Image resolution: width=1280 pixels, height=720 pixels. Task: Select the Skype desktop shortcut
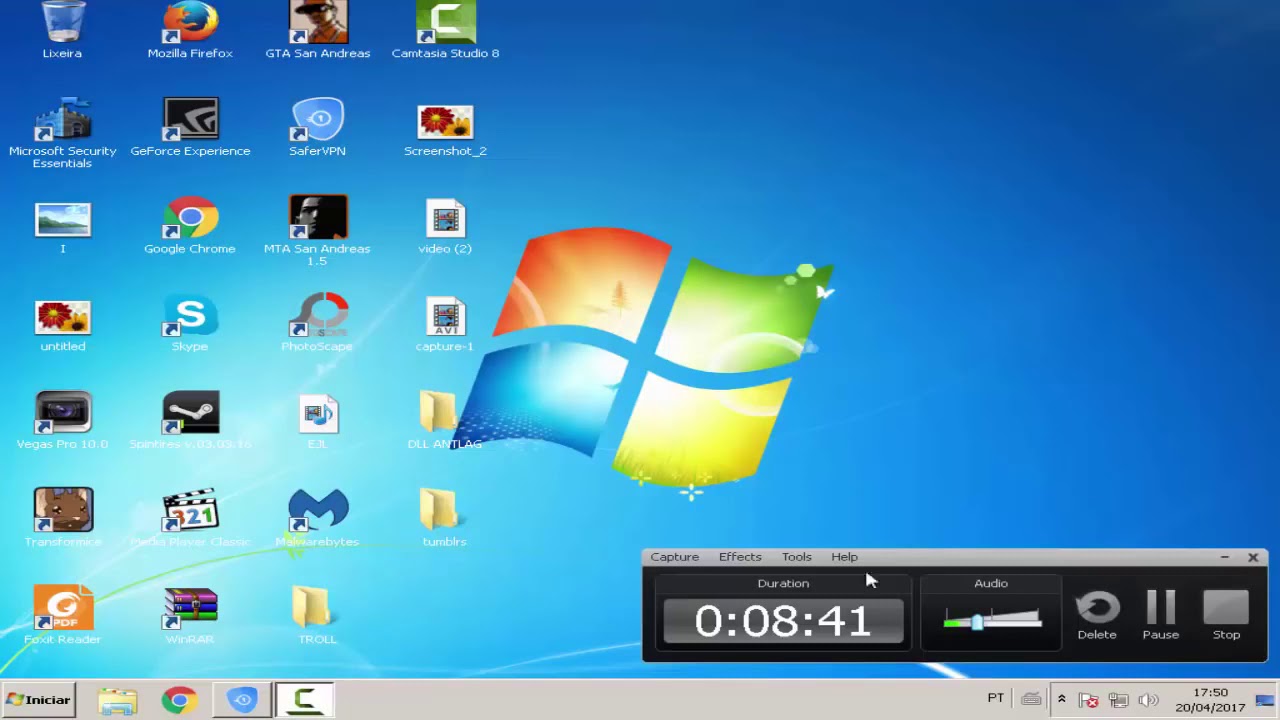click(190, 324)
